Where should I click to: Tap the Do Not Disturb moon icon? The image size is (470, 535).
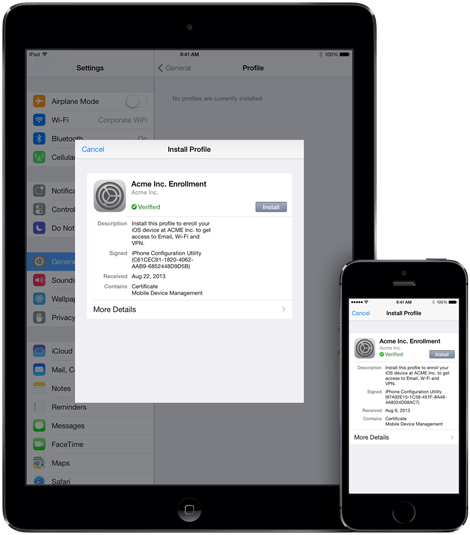[x=39, y=228]
